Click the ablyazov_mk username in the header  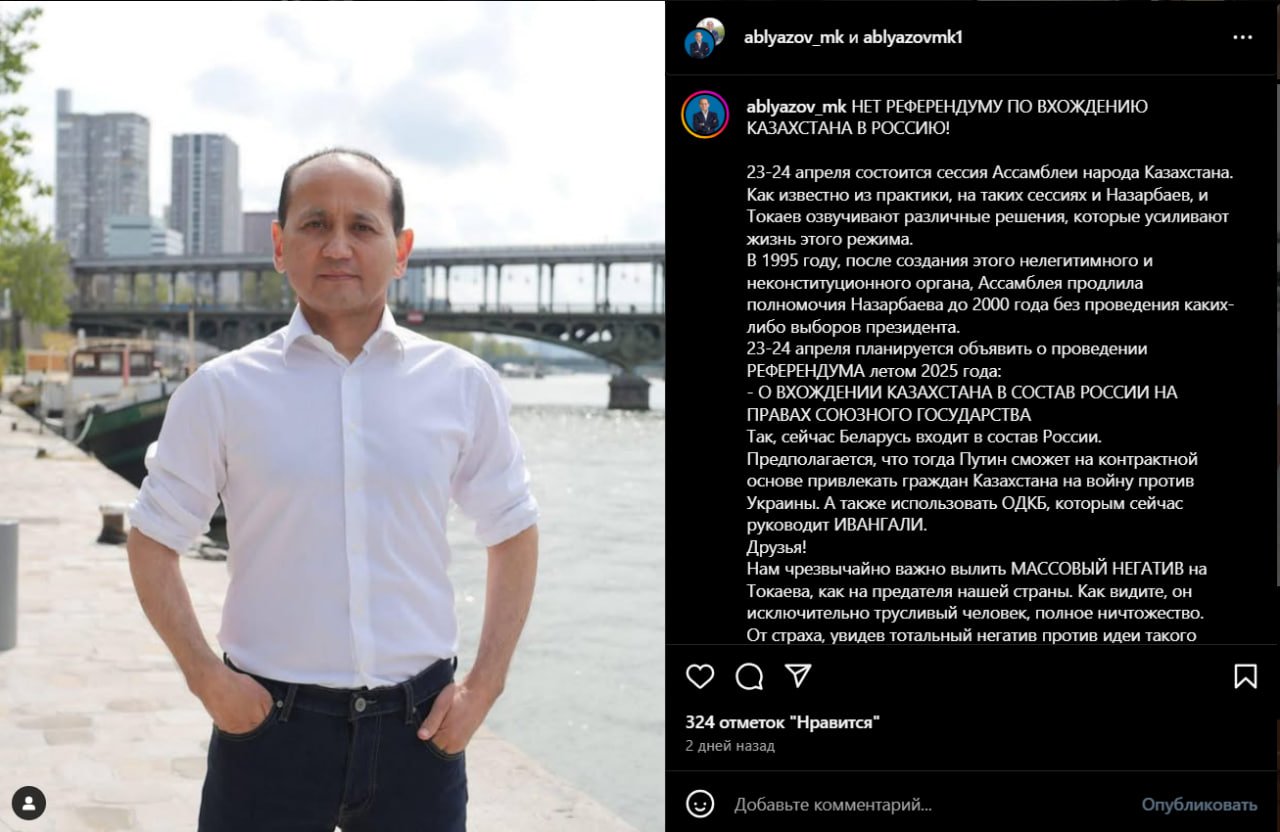(794, 37)
